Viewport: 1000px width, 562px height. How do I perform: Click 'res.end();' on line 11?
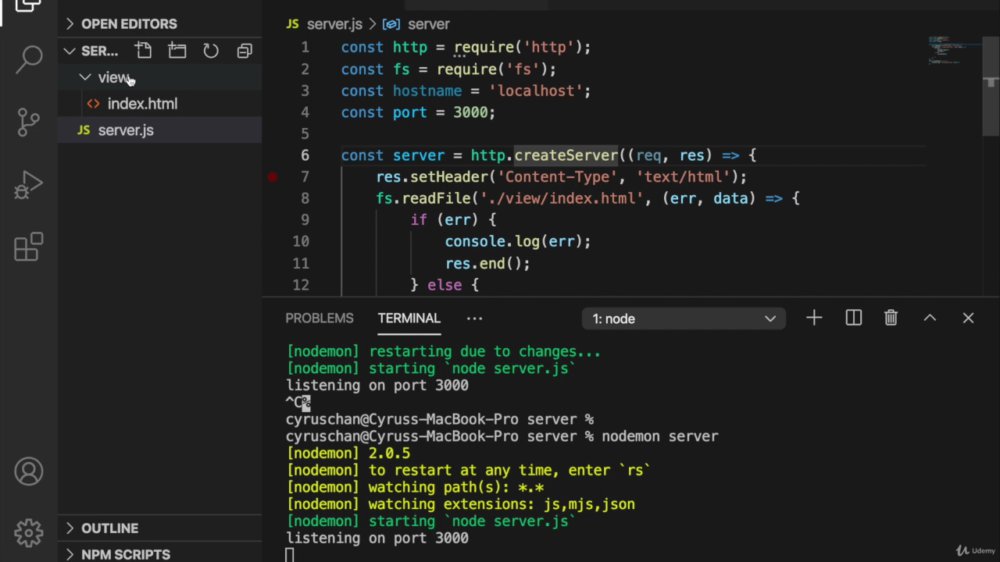(x=487, y=263)
